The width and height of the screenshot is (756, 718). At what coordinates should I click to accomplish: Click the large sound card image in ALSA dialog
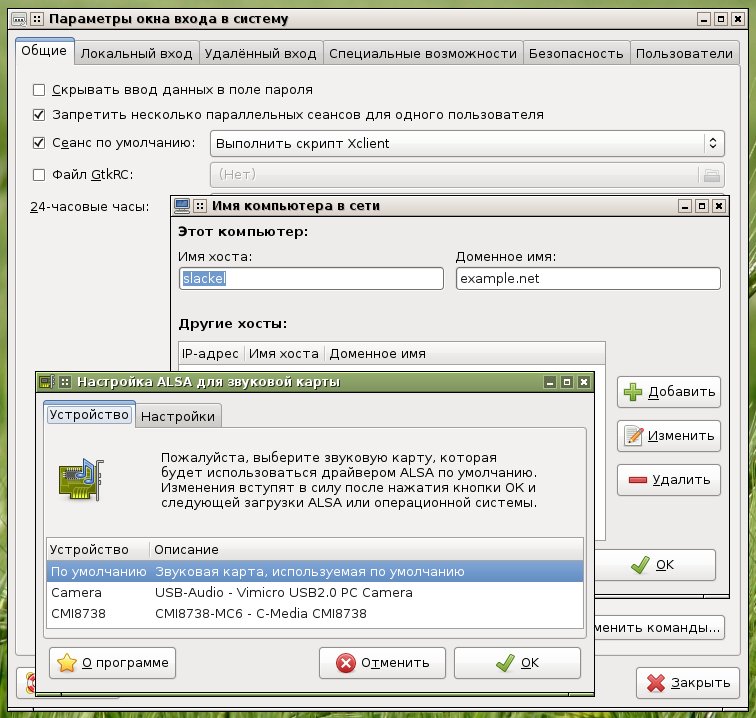tap(81, 479)
